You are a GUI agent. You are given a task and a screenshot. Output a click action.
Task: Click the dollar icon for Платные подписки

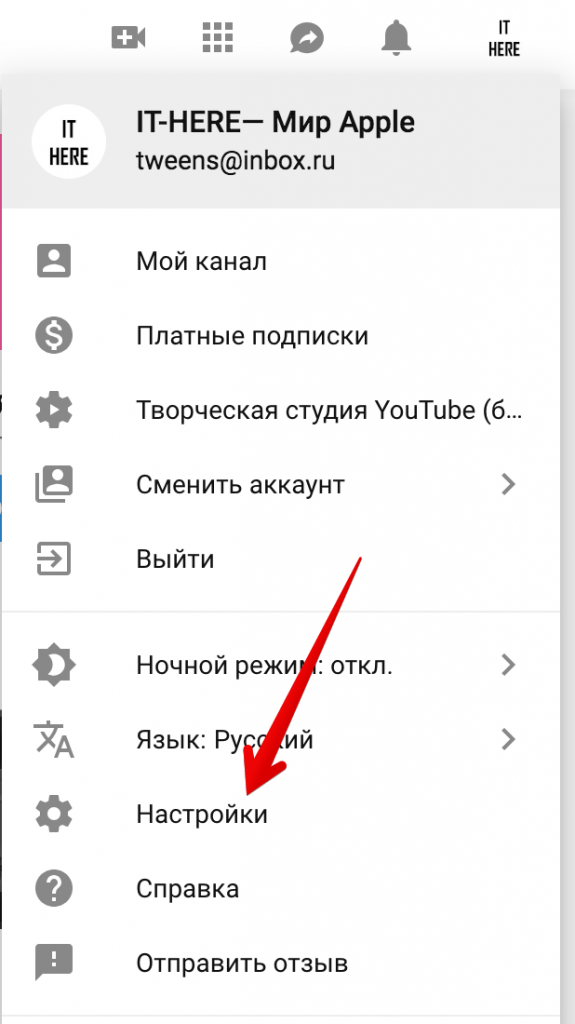point(54,336)
